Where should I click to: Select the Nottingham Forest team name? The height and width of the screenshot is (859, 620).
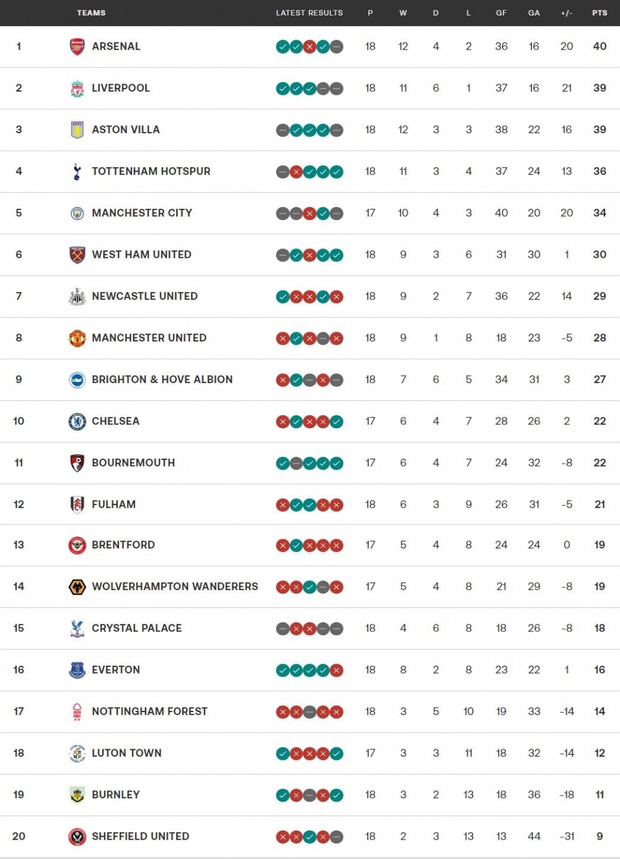coord(149,711)
